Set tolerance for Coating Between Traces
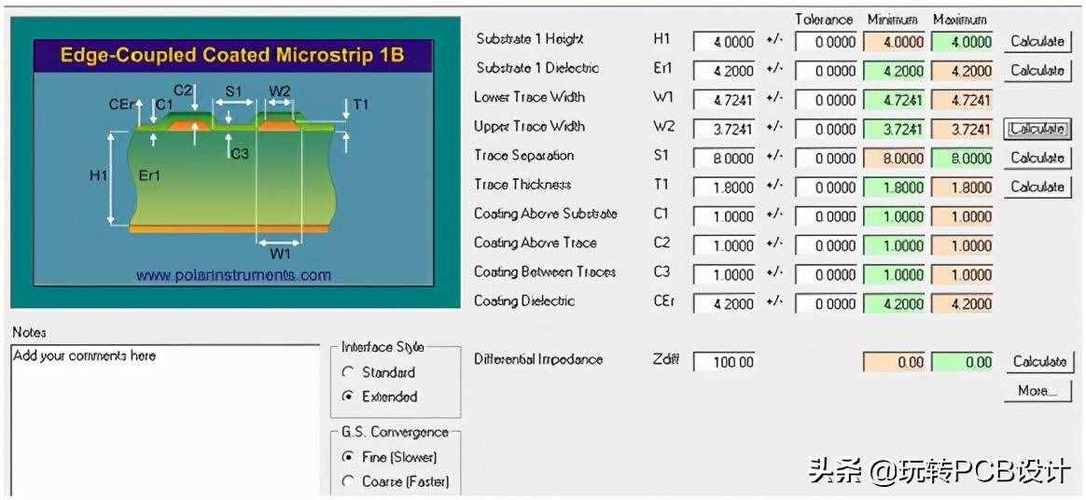Screen dimensions: 1086x500 pos(826,275)
